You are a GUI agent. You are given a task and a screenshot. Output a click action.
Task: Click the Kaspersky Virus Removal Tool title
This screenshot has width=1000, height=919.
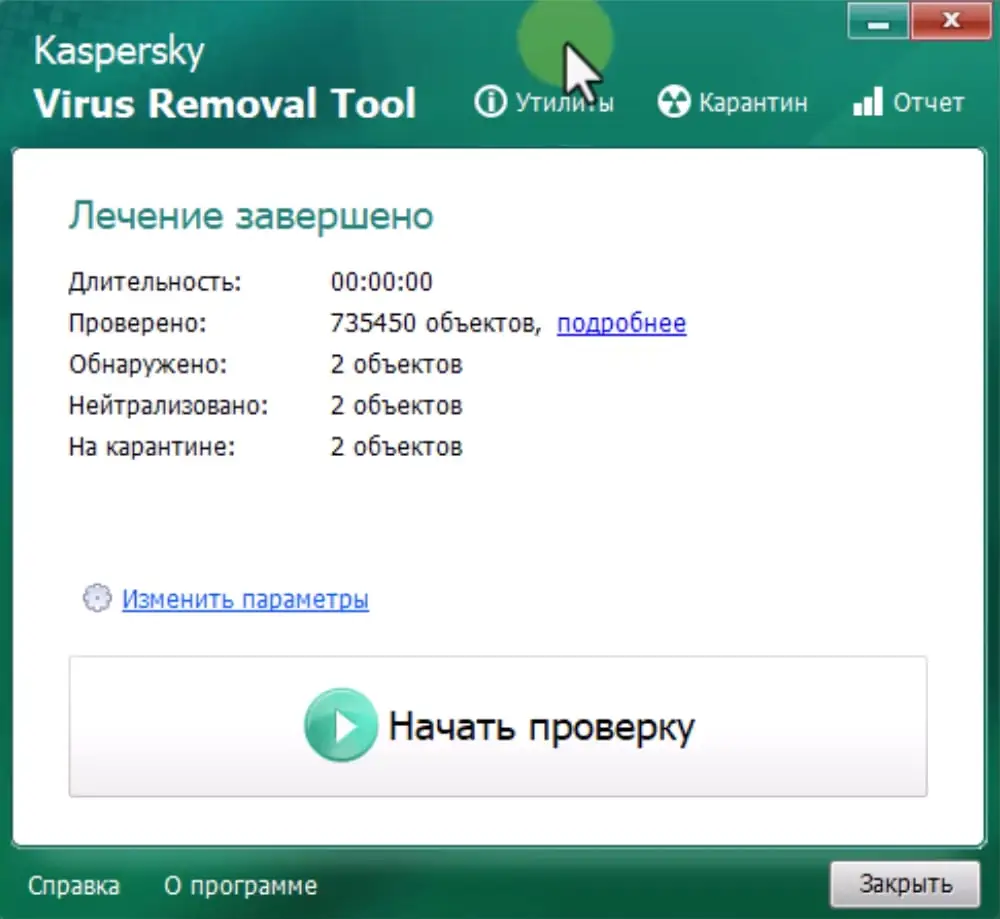(224, 78)
